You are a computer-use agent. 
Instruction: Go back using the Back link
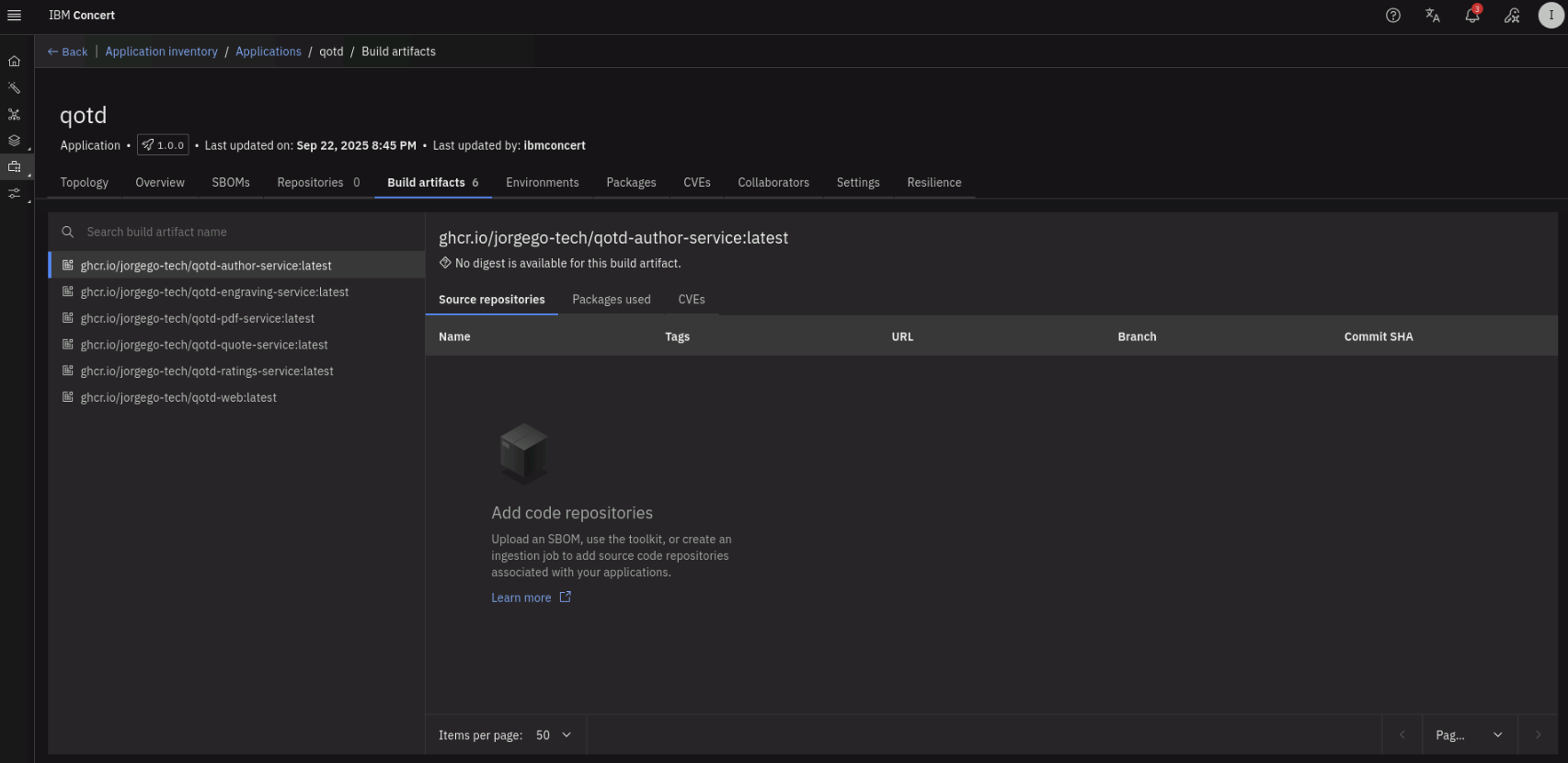click(67, 52)
